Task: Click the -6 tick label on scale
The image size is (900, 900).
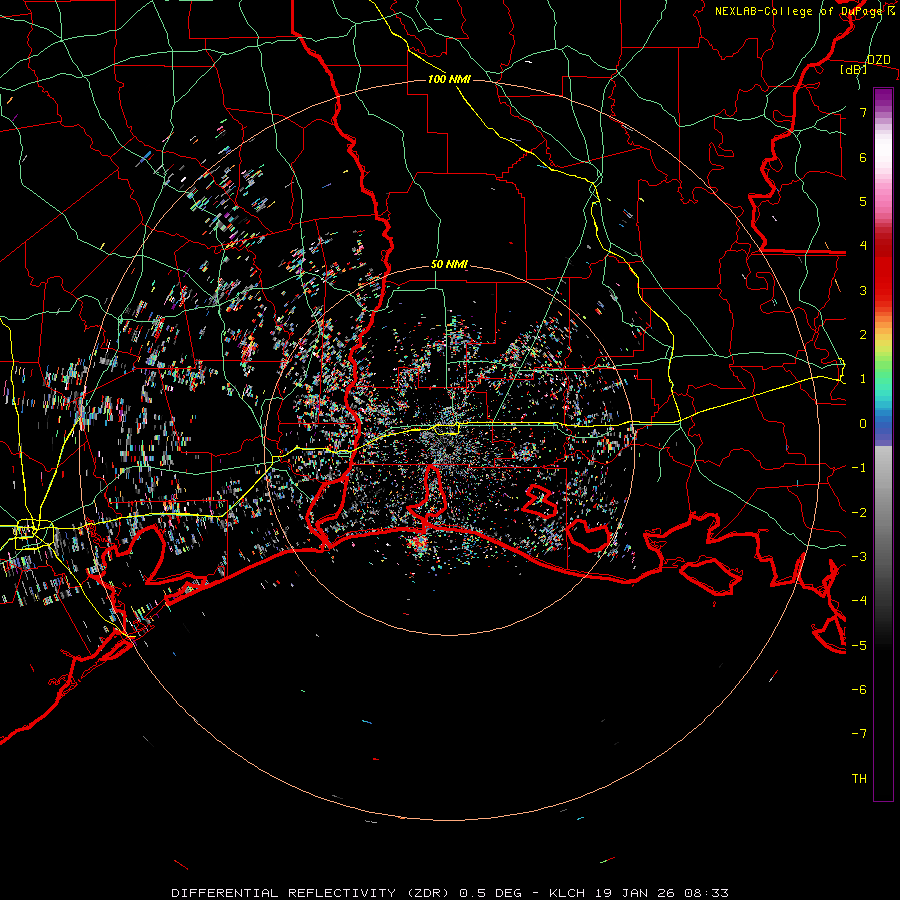Action: tap(859, 690)
